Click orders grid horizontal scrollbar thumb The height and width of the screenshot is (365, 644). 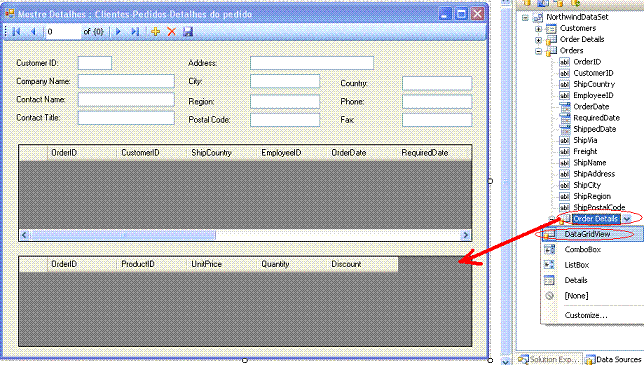click(123, 235)
